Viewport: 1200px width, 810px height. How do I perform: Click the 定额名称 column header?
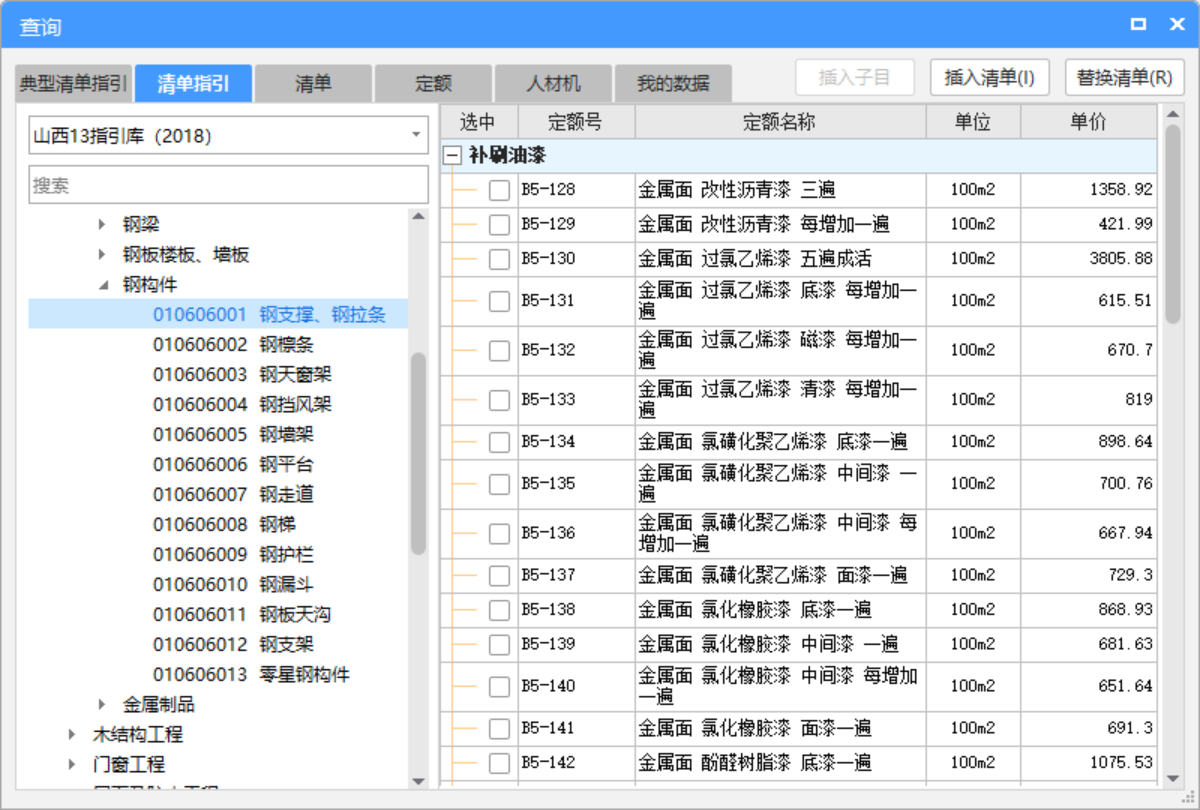tap(780, 123)
